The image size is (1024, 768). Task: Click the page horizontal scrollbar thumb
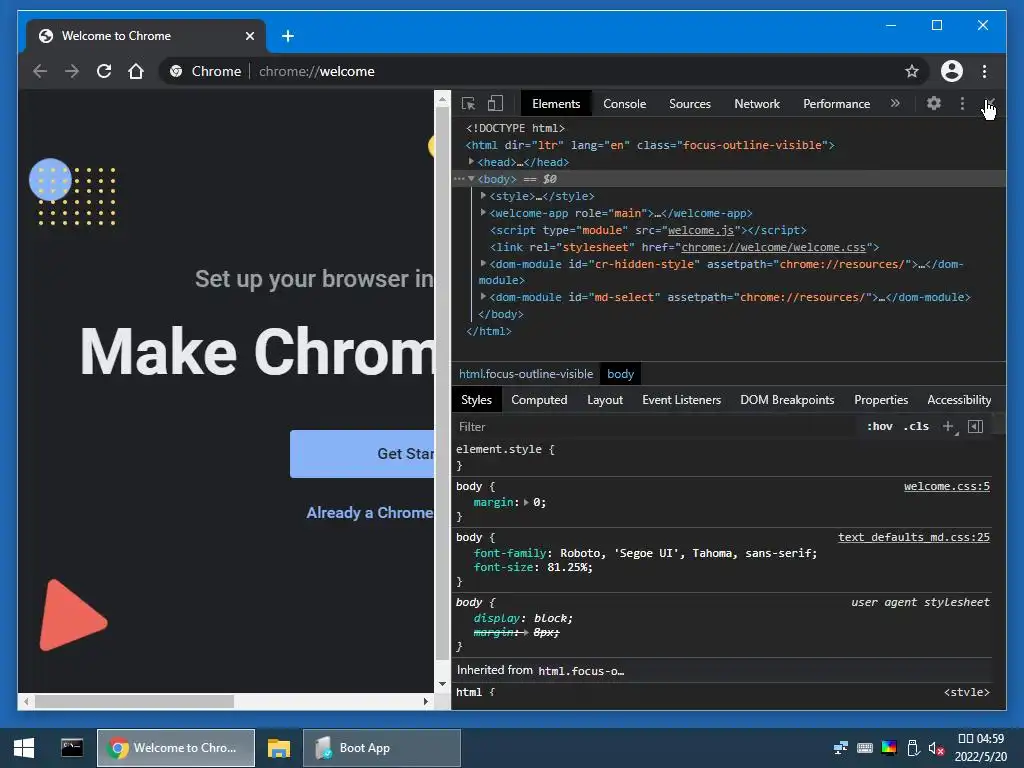[134, 701]
